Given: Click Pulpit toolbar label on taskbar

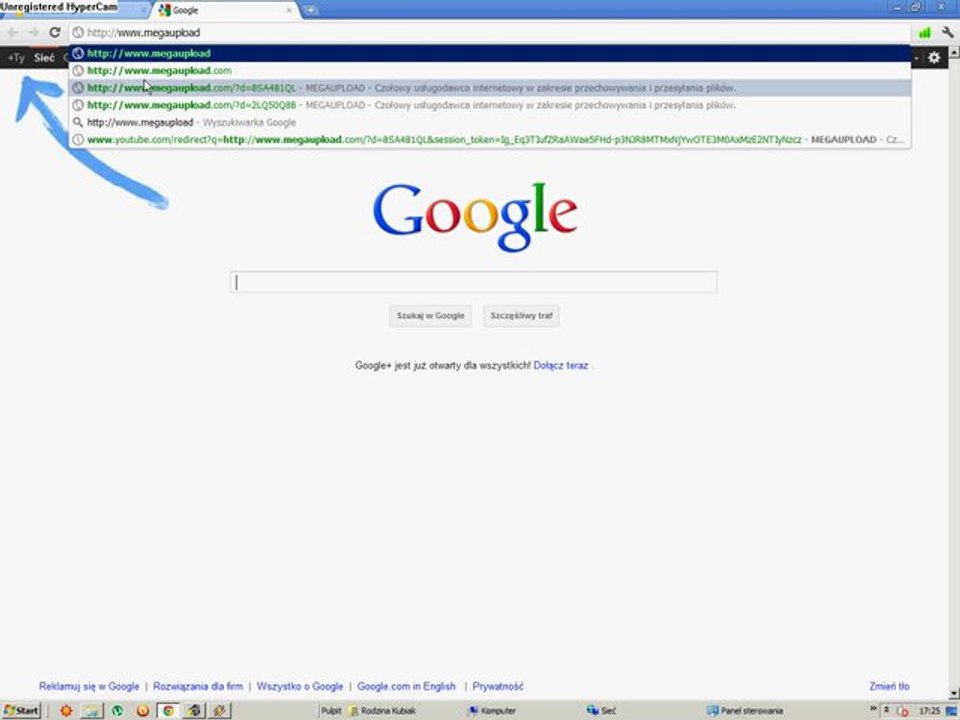Looking at the screenshot, I should click(x=331, y=710).
